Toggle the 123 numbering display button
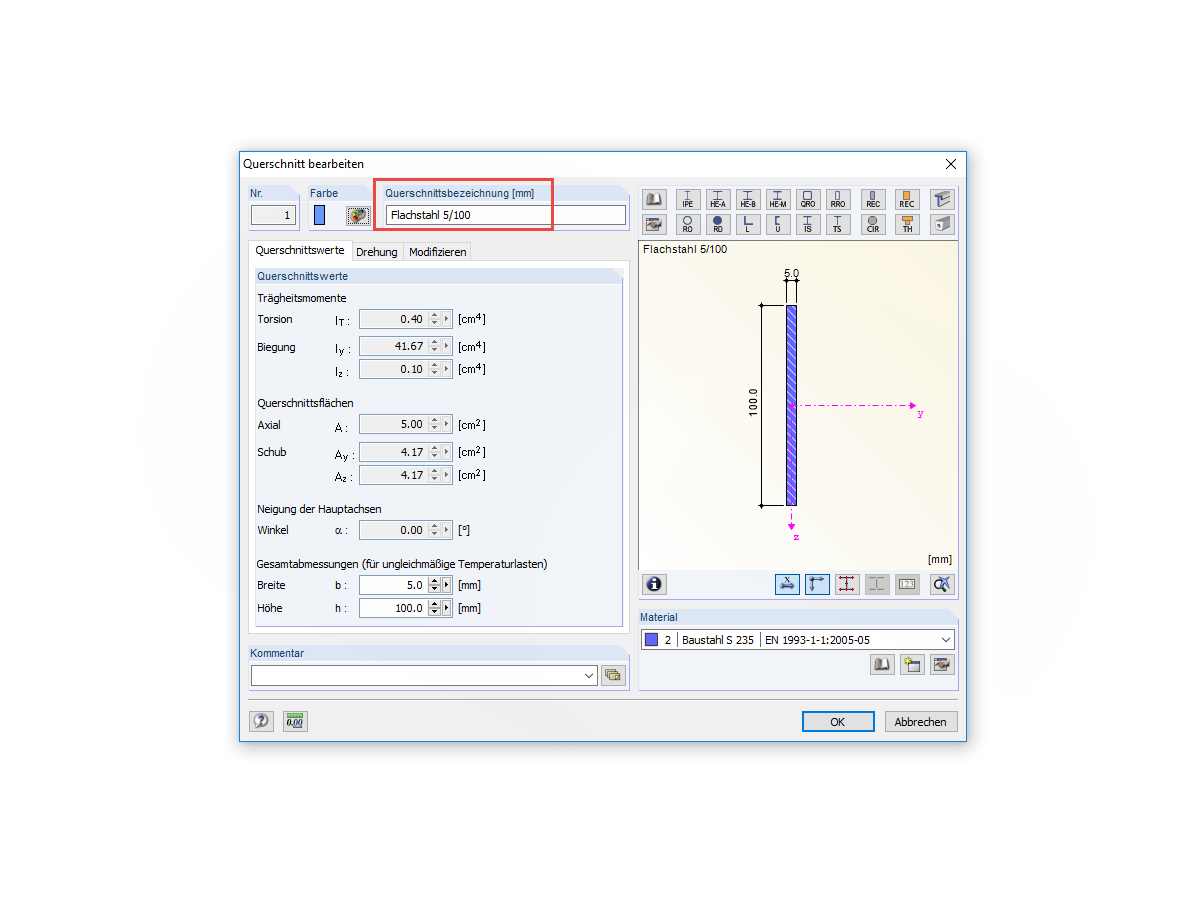The width and height of the screenshot is (1200, 900). (x=907, y=584)
